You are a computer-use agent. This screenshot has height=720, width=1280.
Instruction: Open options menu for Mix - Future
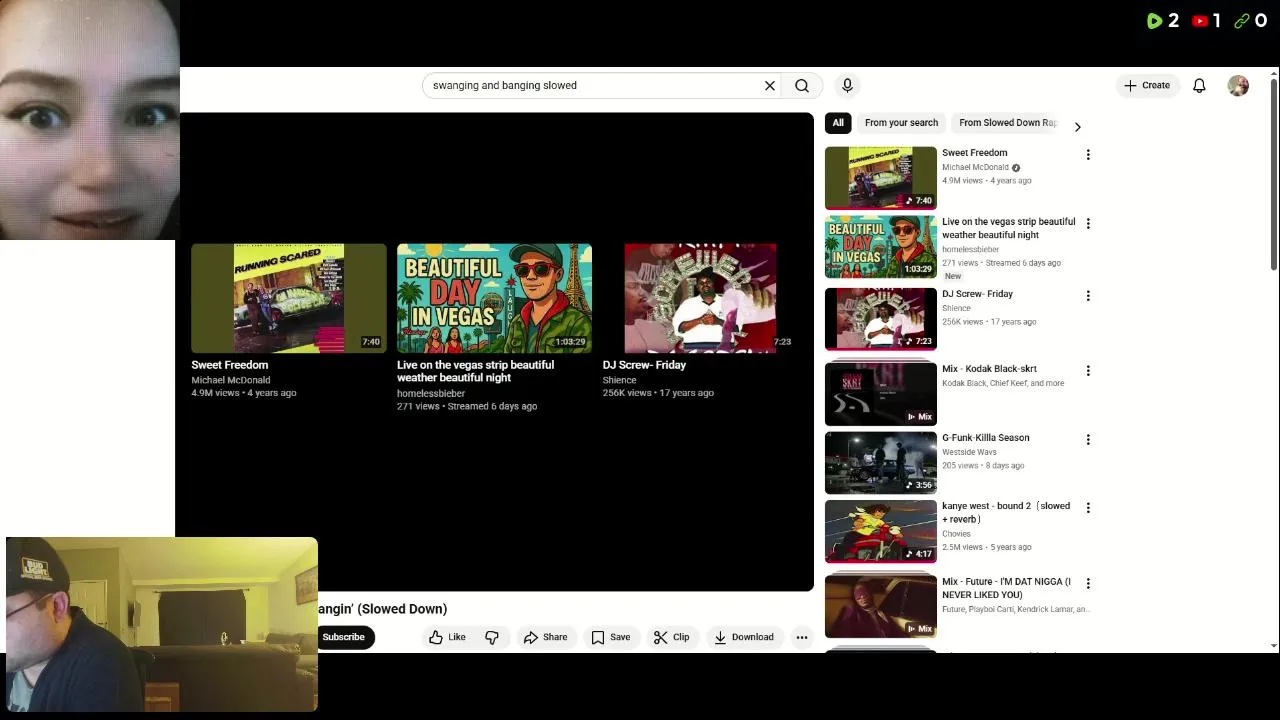pyautogui.click(x=1088, y=584)
